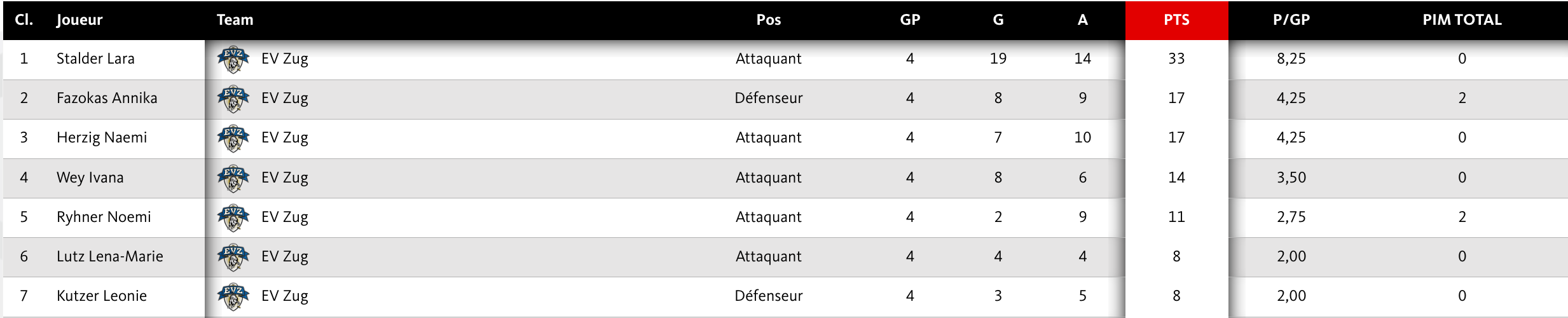Click the EV Zug logo in Lutz Lena-Marie's row
Screen dimensions: 1568x318
[x=233, y=257]
